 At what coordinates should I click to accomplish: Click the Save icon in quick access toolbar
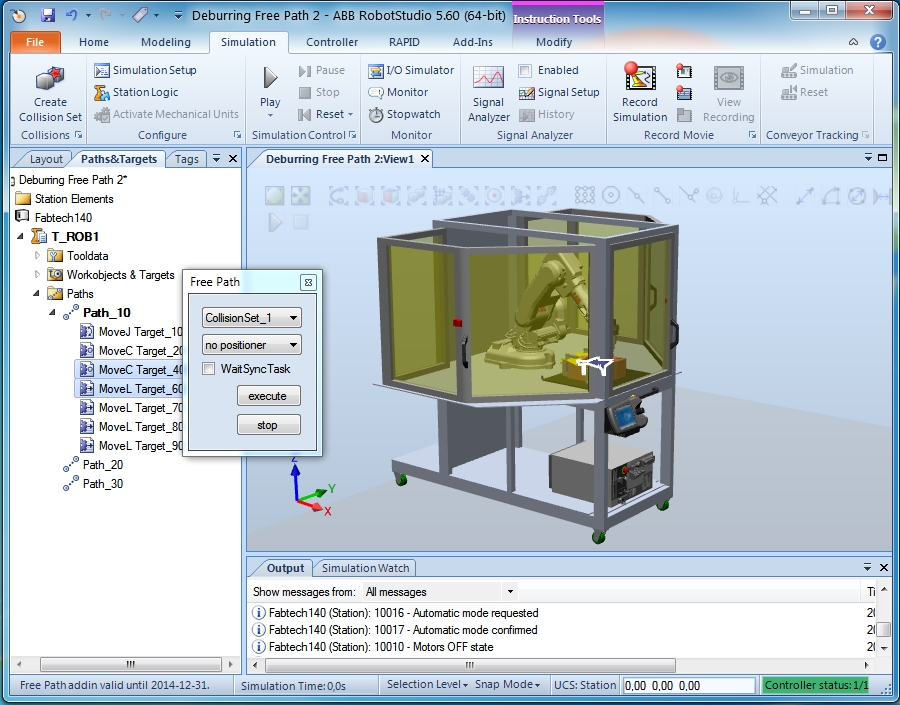(x=48, y=16)
